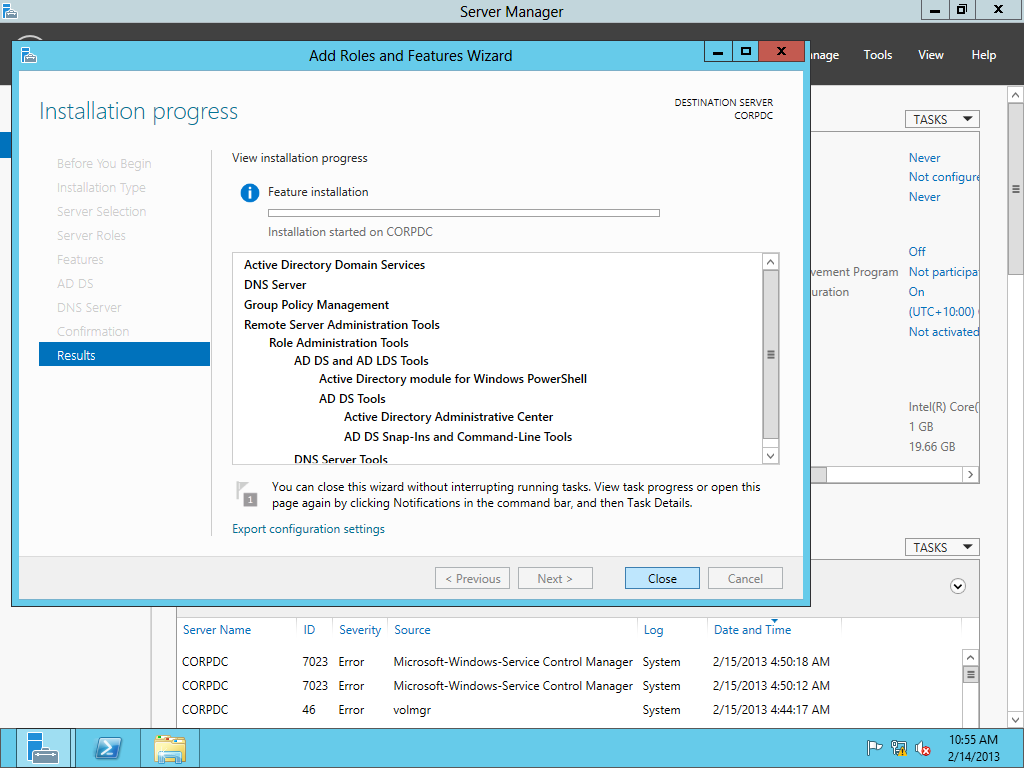Expand the events section with circular chevron
This screenshot has width=1024, height=768.
pyautogui.click(x=958, y=586)
